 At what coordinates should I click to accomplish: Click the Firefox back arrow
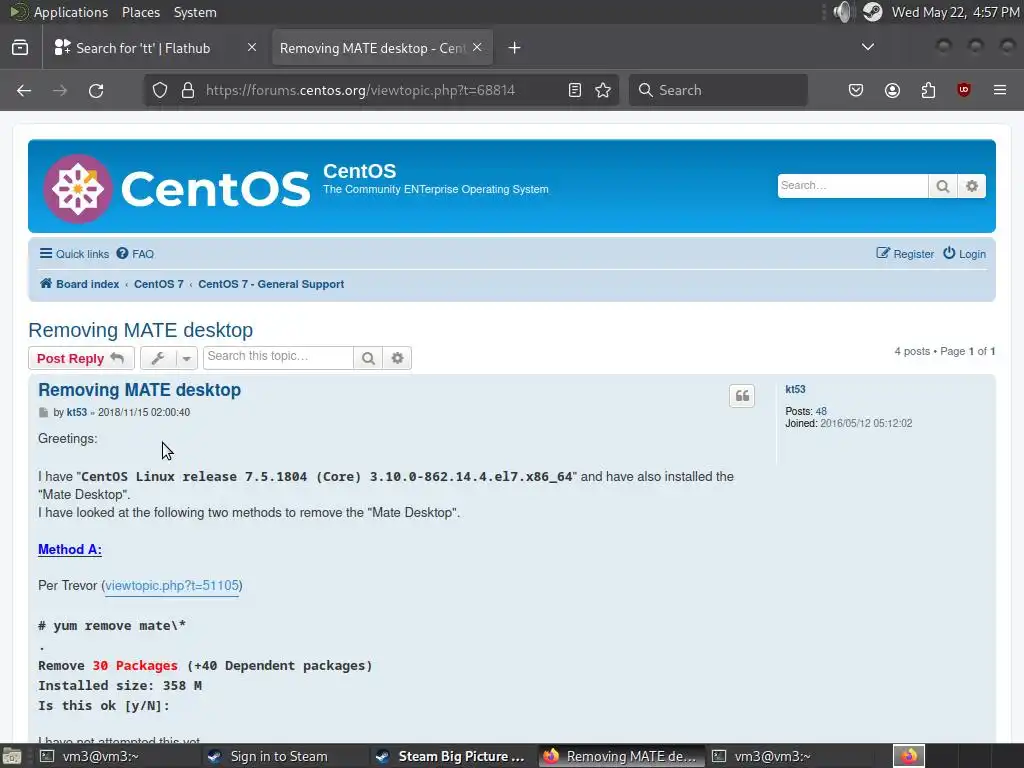tap(24, 91)
